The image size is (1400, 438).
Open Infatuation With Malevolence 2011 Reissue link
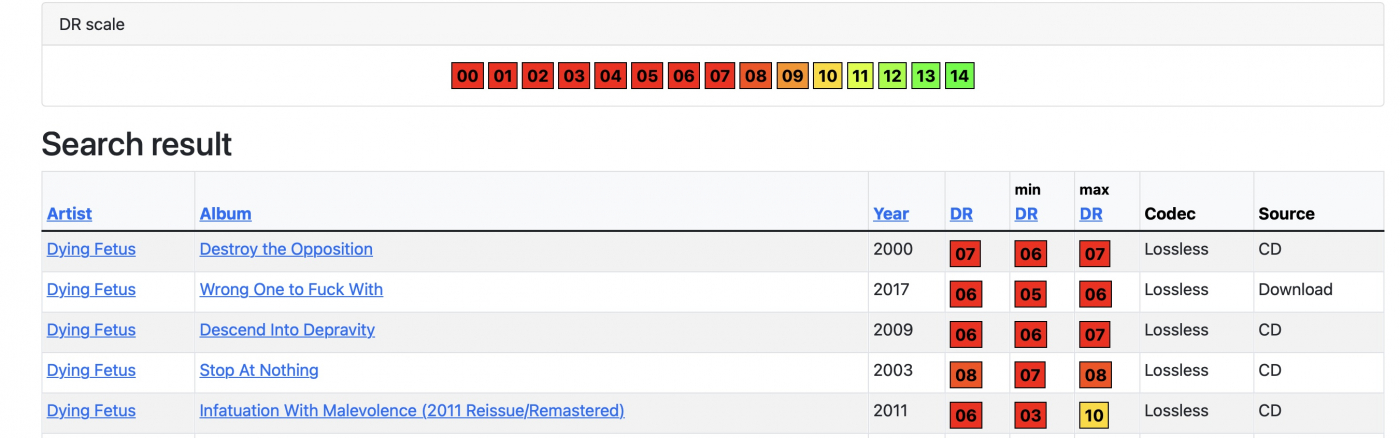(x=411, y=410)
